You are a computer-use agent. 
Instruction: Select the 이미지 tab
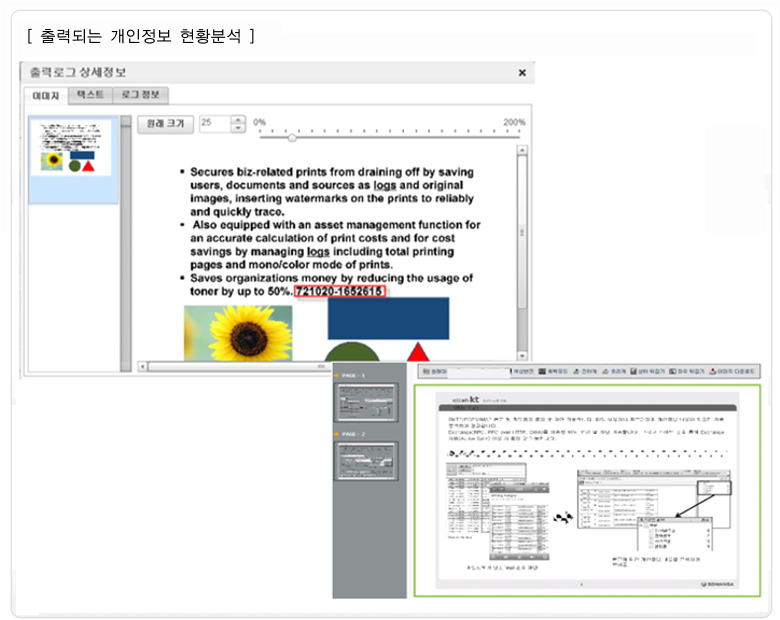coord(45,96)
